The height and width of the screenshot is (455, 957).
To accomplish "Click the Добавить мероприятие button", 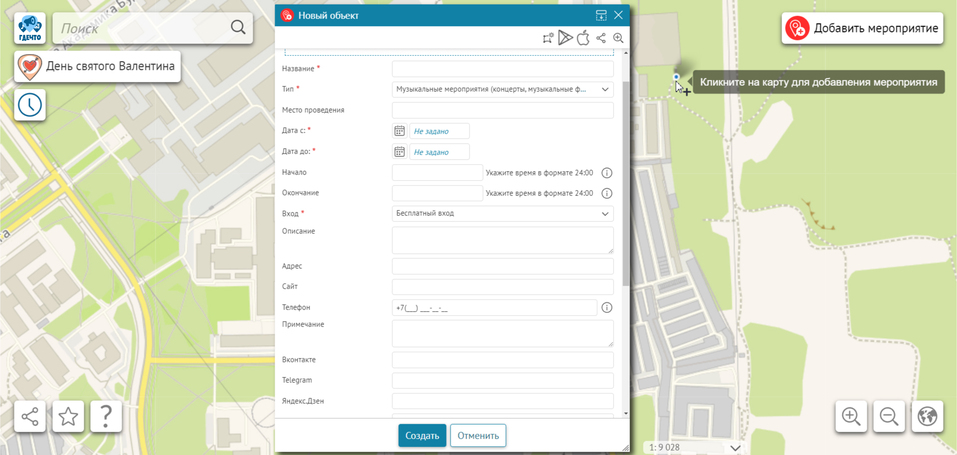I will [862, 28].
